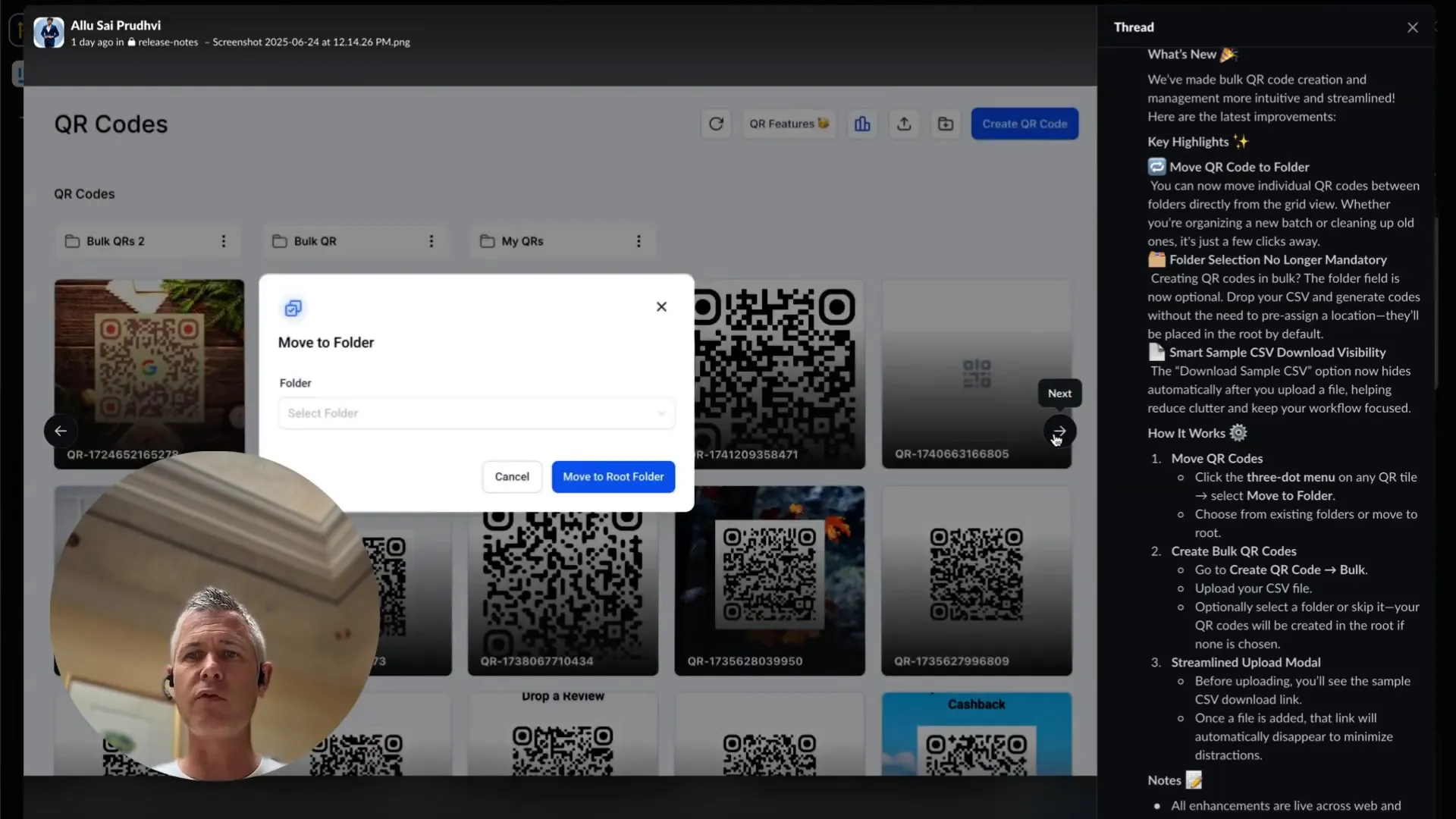Click the Create Bulk QR Codes list item
This screenshot has height=819, width=1456.
coord(1234,551)
